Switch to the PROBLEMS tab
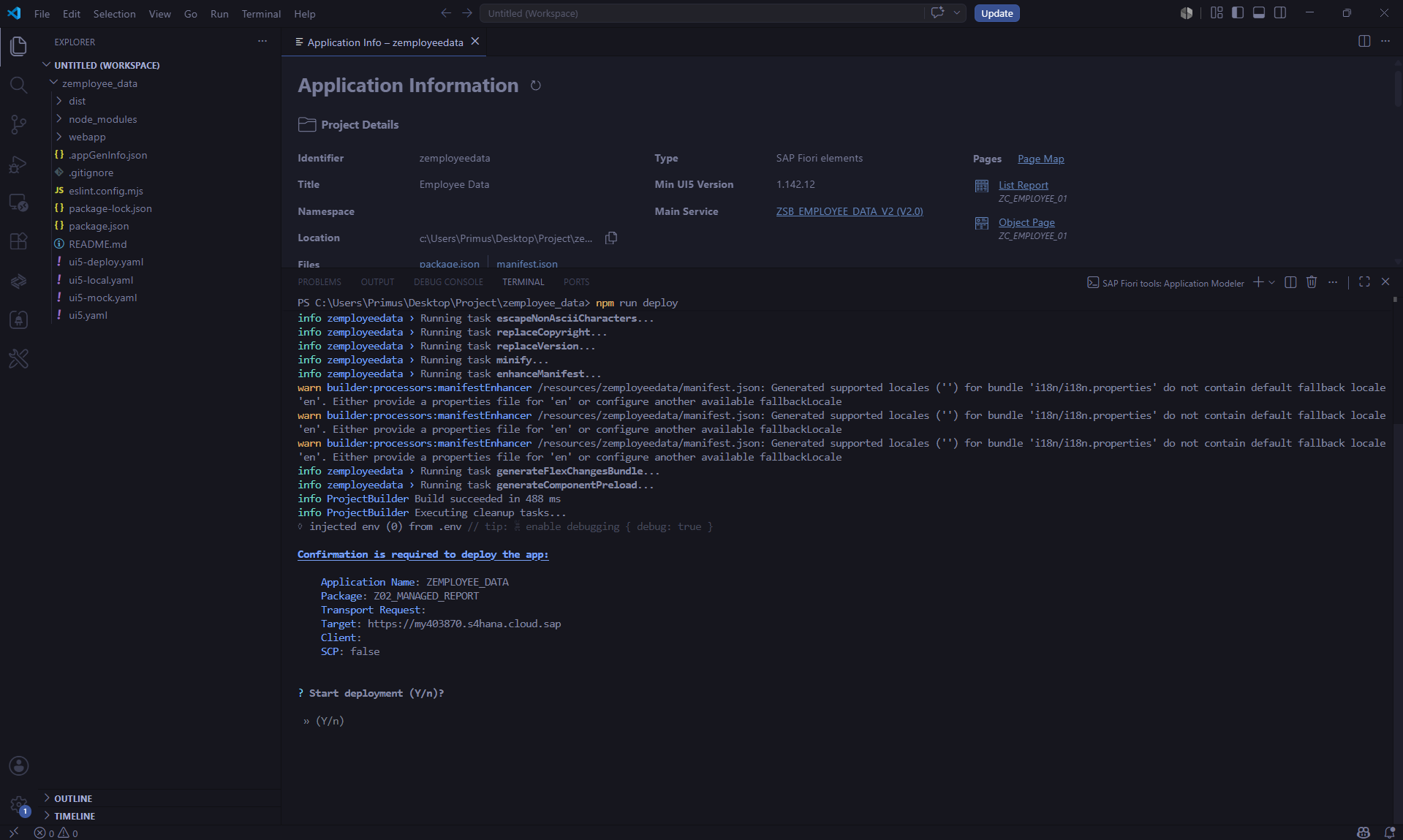Viewport: 1403px width, 840px height. [319, 282]
